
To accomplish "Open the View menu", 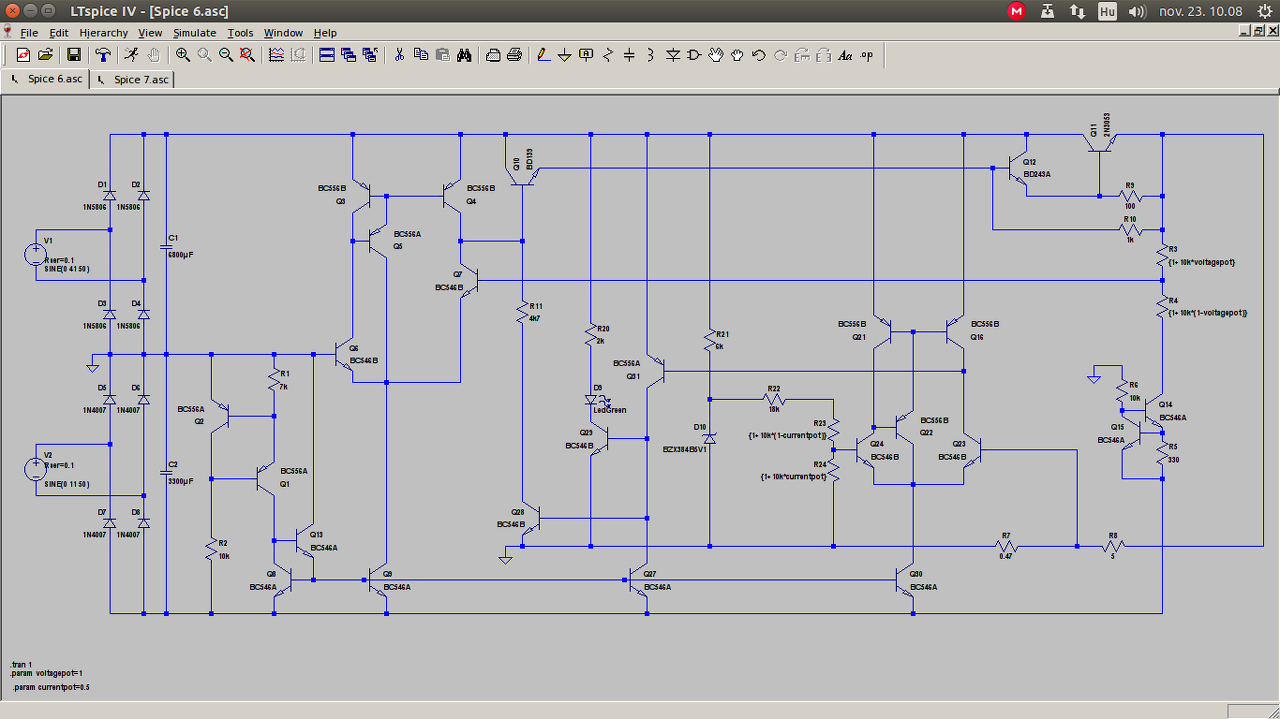I will pyautogui.click(x=150, y=33).
